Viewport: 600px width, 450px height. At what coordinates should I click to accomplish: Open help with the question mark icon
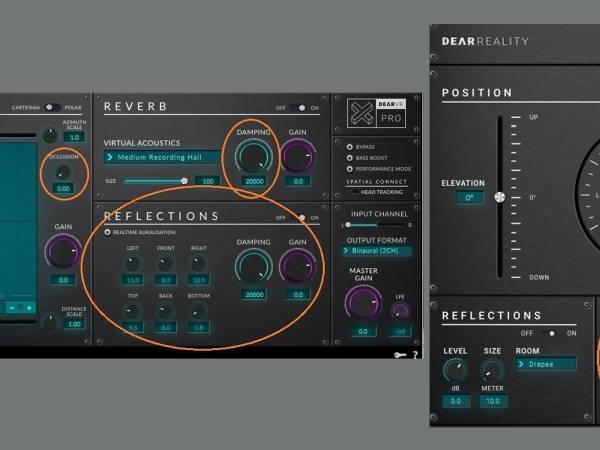(x=415, y=355)
